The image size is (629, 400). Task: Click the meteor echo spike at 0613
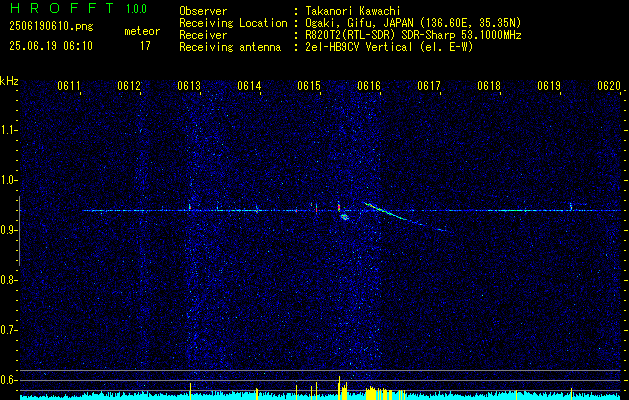coord(189,206)
